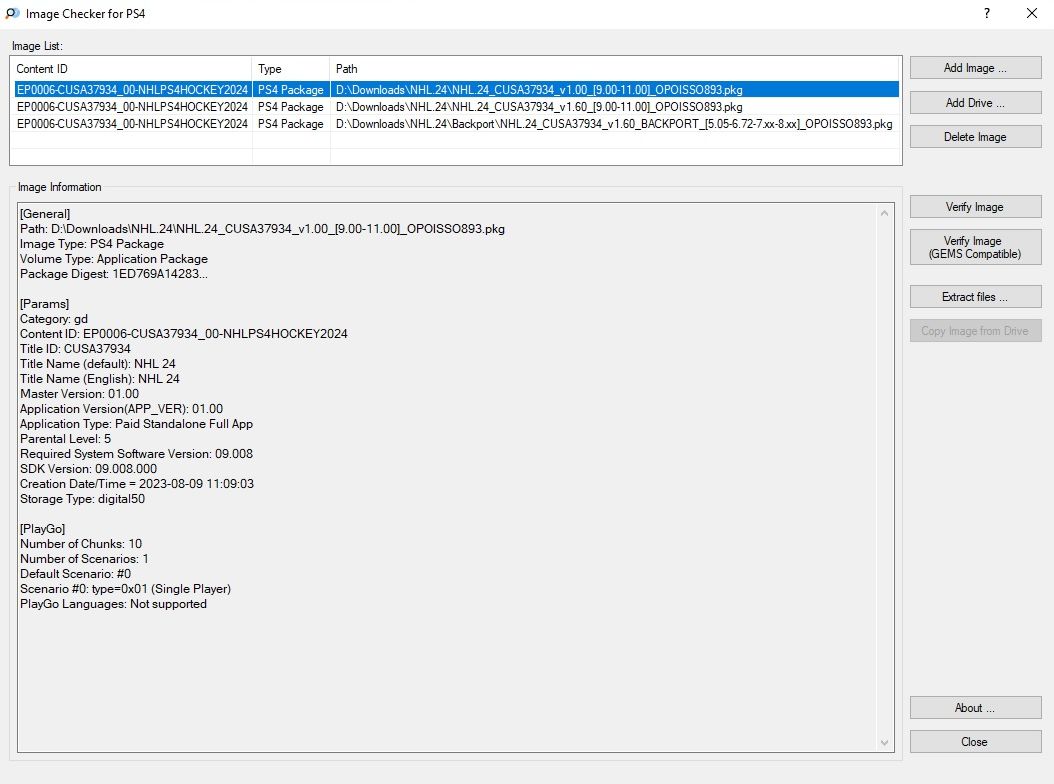Click the Volume Type: Application Package line
1054x784 pixels.
point(114,259)
